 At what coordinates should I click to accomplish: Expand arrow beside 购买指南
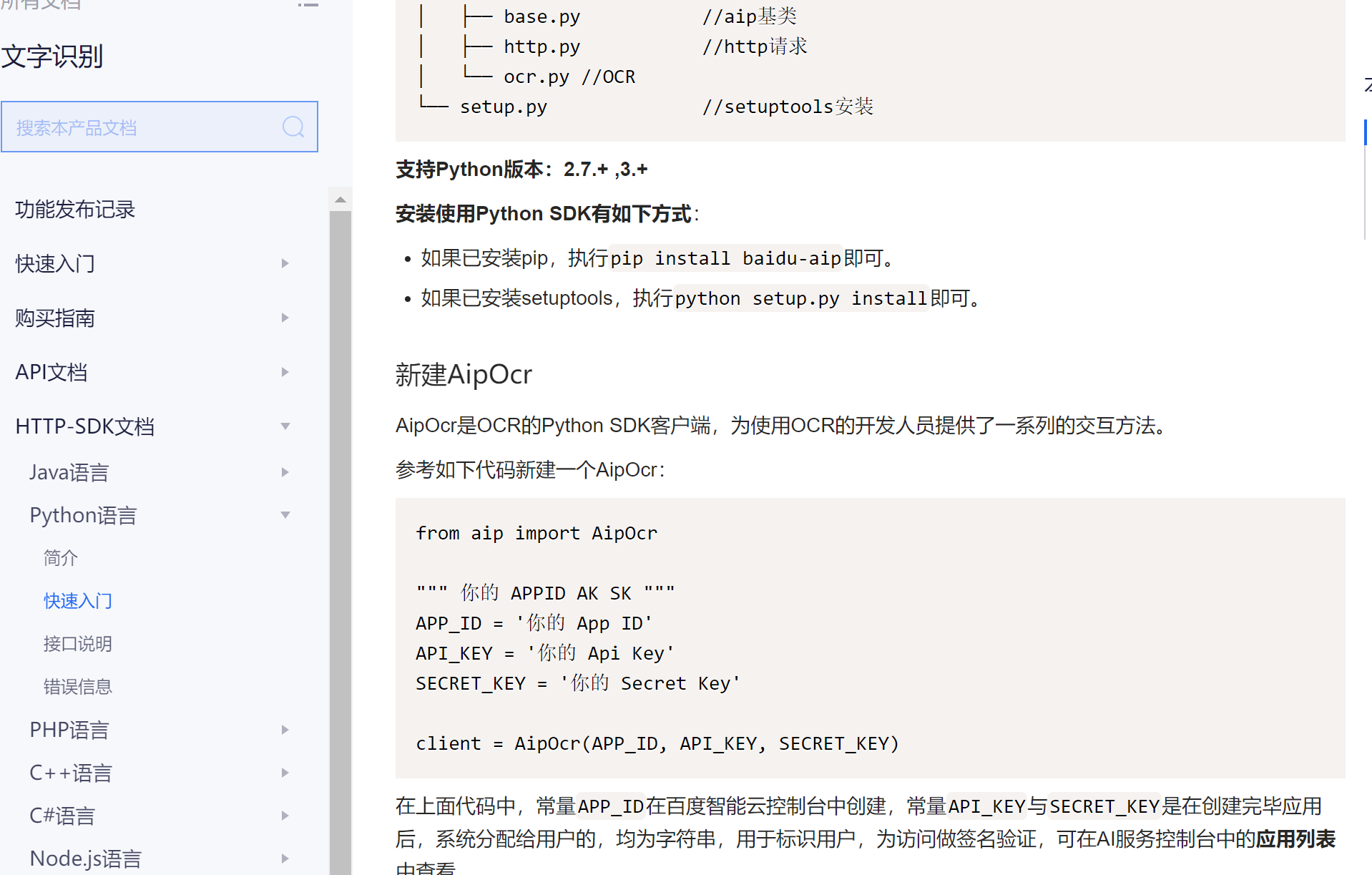(285, 318)
